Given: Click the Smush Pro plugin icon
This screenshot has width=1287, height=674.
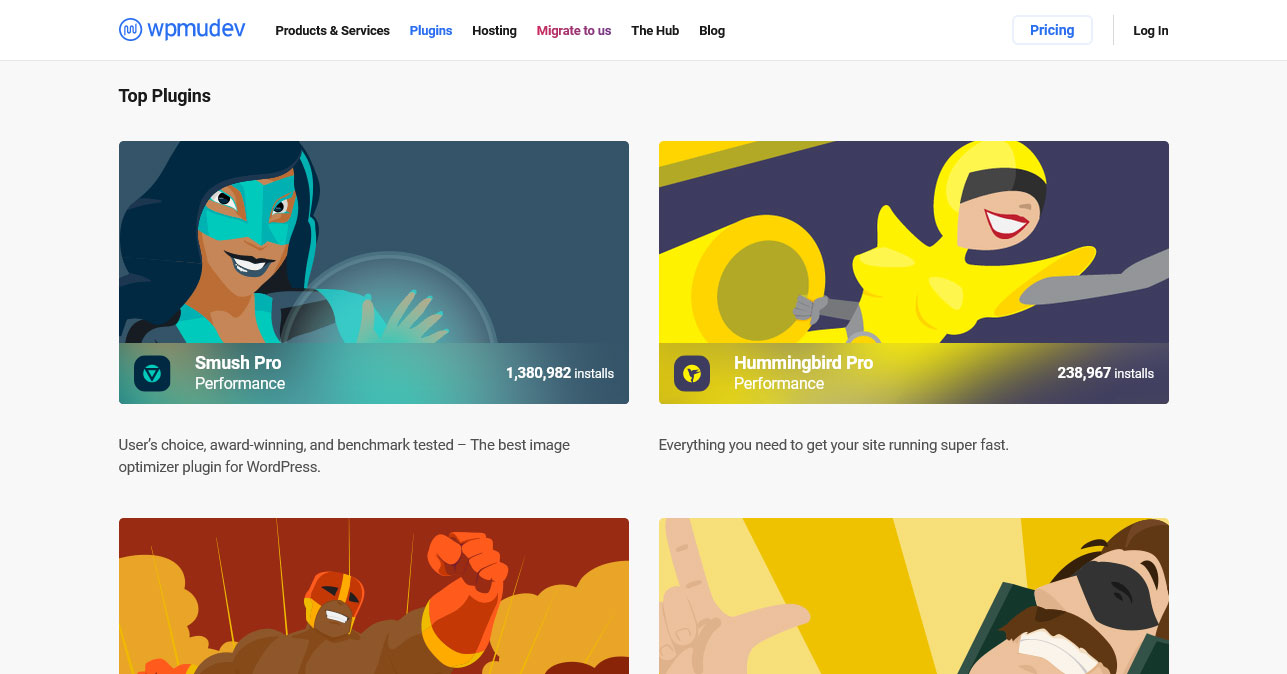Looking at the screenshot, I should pos(152,373).
